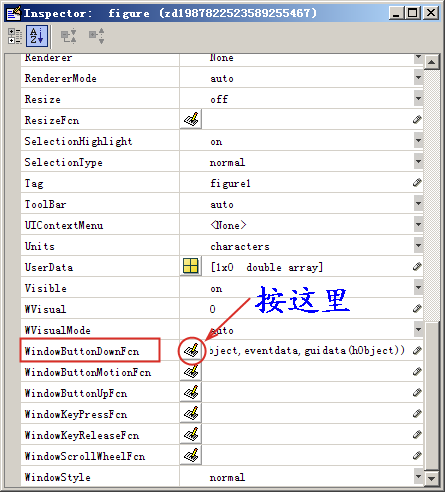Click the UIContextMenu property label

tap(64, 225)
